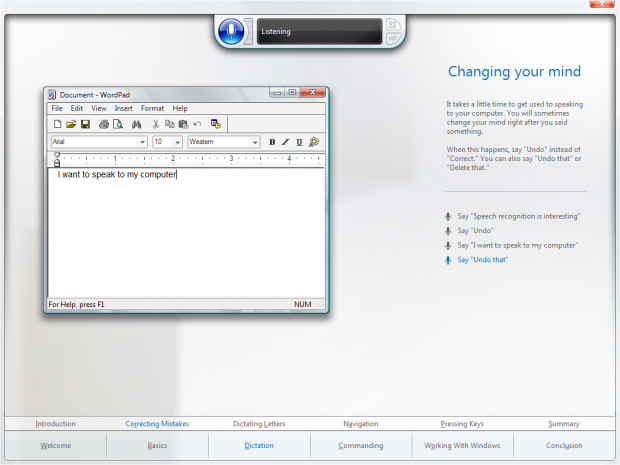Click the Find binoculars icon
The image size is (620, 465).
(x=137, y=124)
